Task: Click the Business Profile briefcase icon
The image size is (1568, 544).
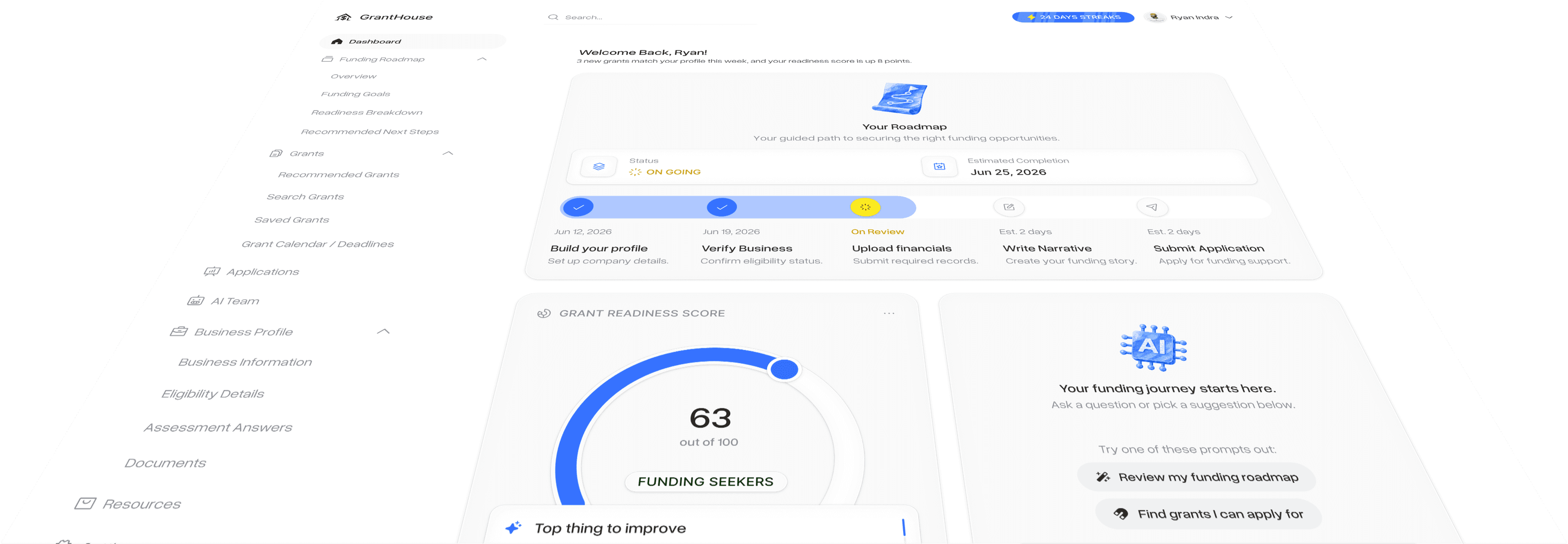Action: click(x=178, y=332)
